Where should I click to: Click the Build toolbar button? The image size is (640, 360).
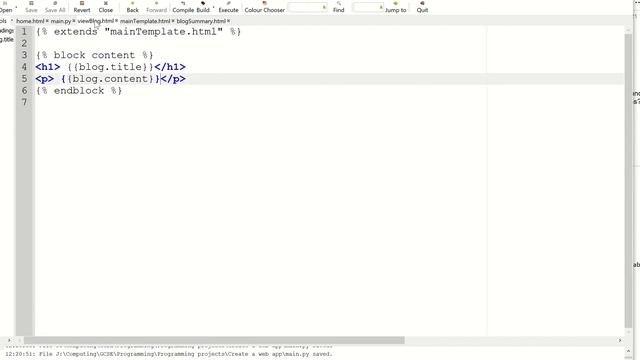(203, 7)
